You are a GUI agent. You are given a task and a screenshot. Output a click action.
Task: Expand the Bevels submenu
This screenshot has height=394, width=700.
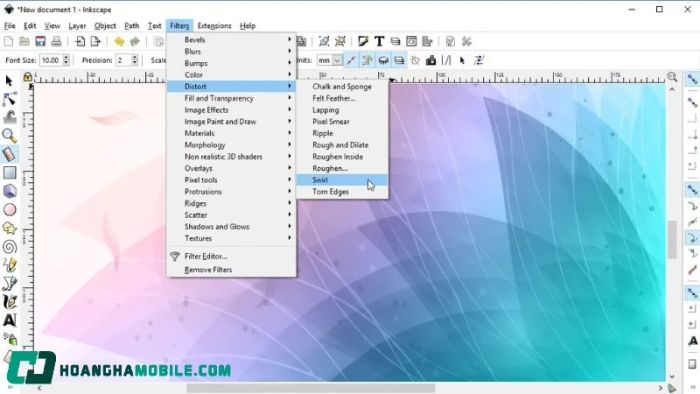(231, 40)
